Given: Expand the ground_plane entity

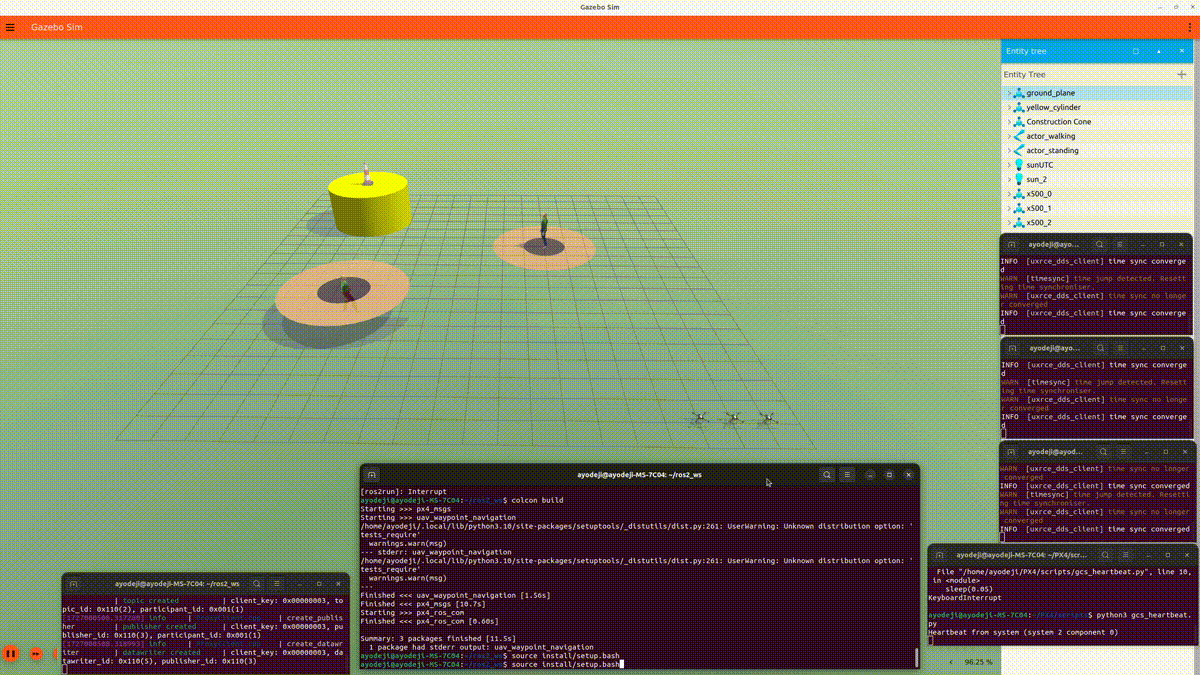Looking at the screenshot, I should pos(1009,93).
